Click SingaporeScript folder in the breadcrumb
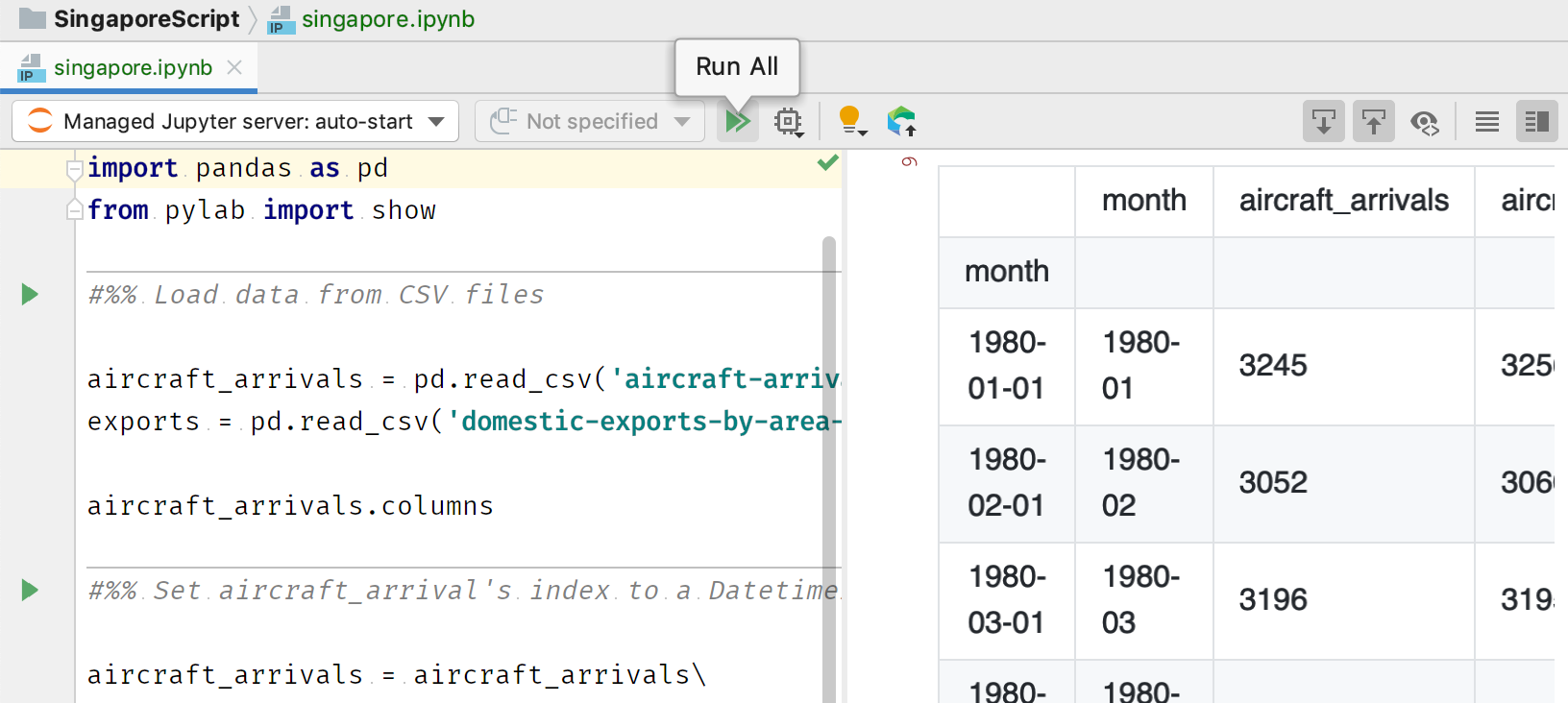The height and width of the screenshot is (703, 1568). (x=146, y=19)
